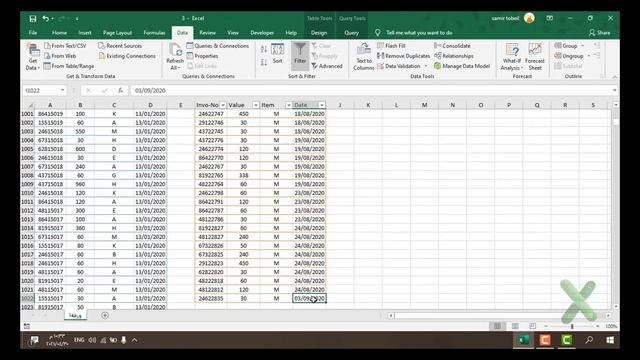
Task: Click Remove Duplicates
Action: pos(403,56)
